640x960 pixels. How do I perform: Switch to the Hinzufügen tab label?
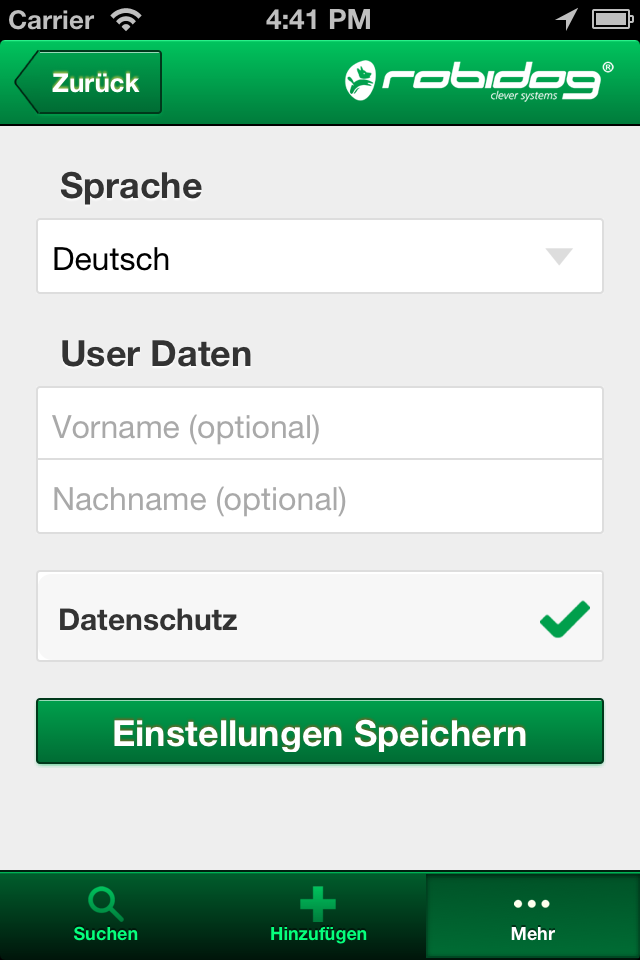point(318,934)
